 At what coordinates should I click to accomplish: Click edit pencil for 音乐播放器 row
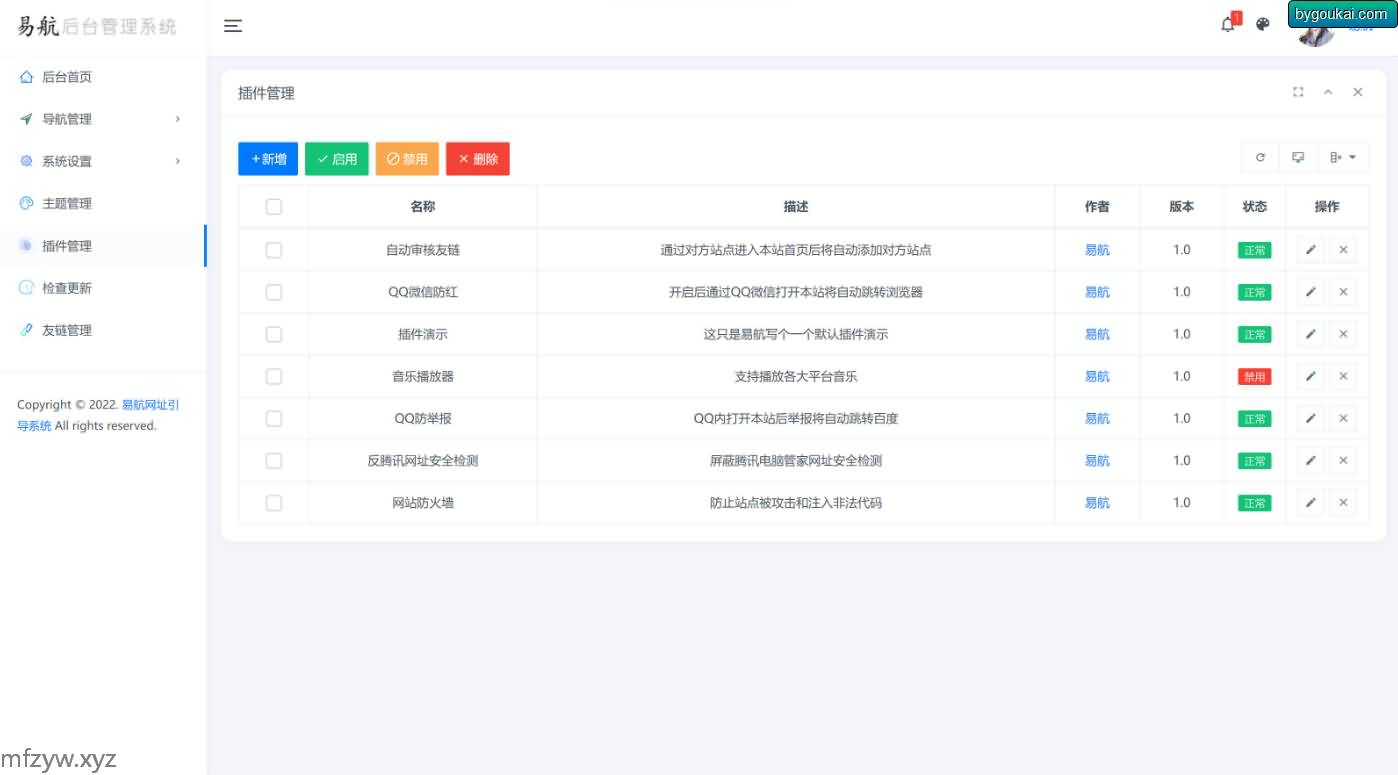[1311, 377]
